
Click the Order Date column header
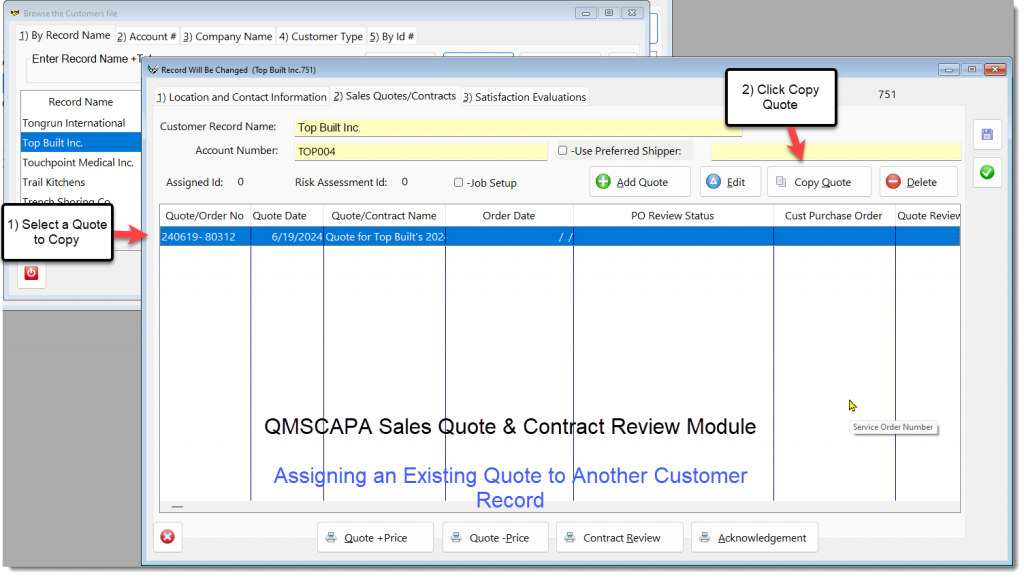click(x=509, y=215)
